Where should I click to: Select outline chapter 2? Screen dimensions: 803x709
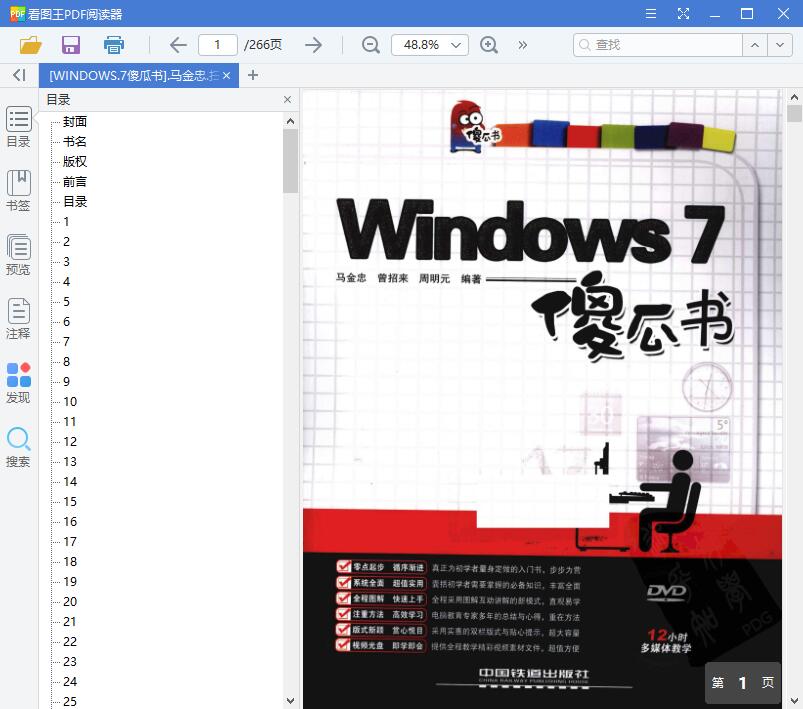point(66,241)
